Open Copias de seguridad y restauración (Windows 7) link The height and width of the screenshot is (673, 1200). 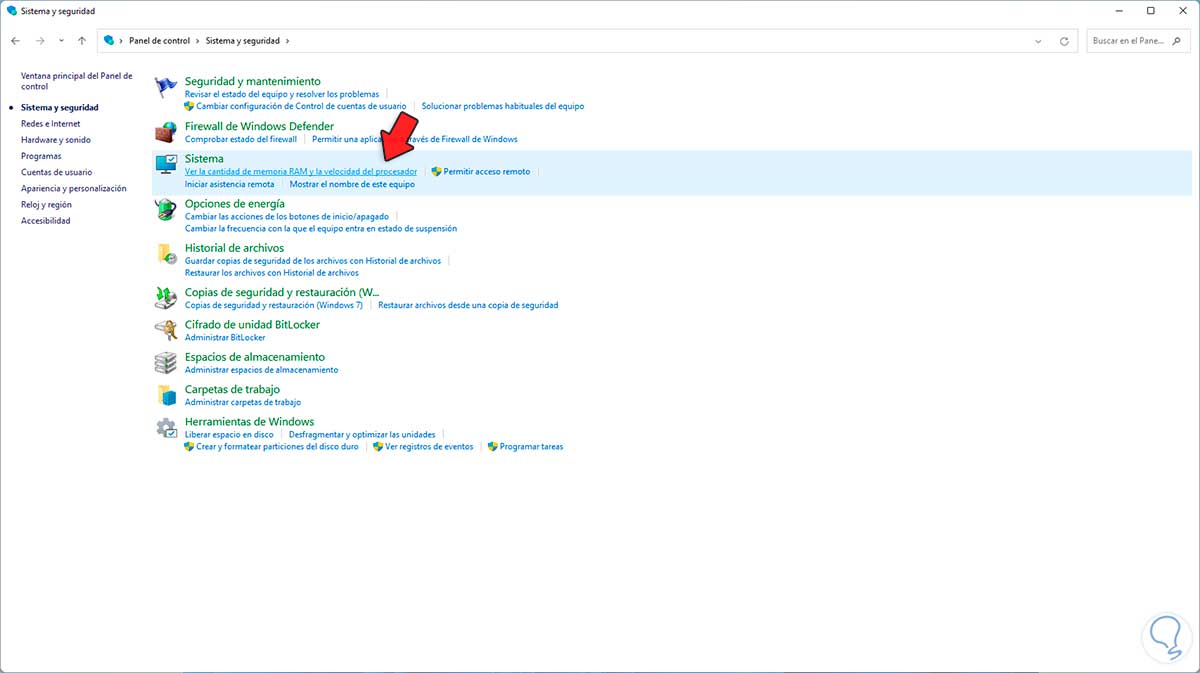274,305
